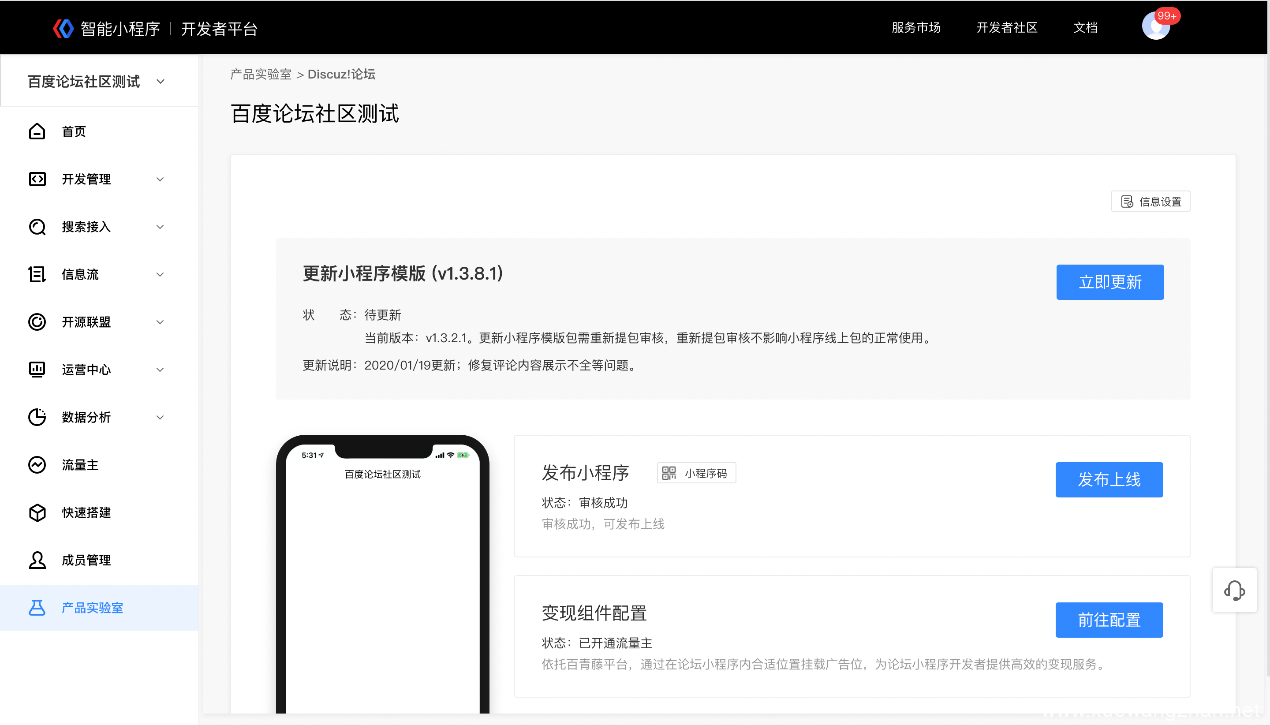Click the 开源联盟 sidebar icon

(37, 322)
